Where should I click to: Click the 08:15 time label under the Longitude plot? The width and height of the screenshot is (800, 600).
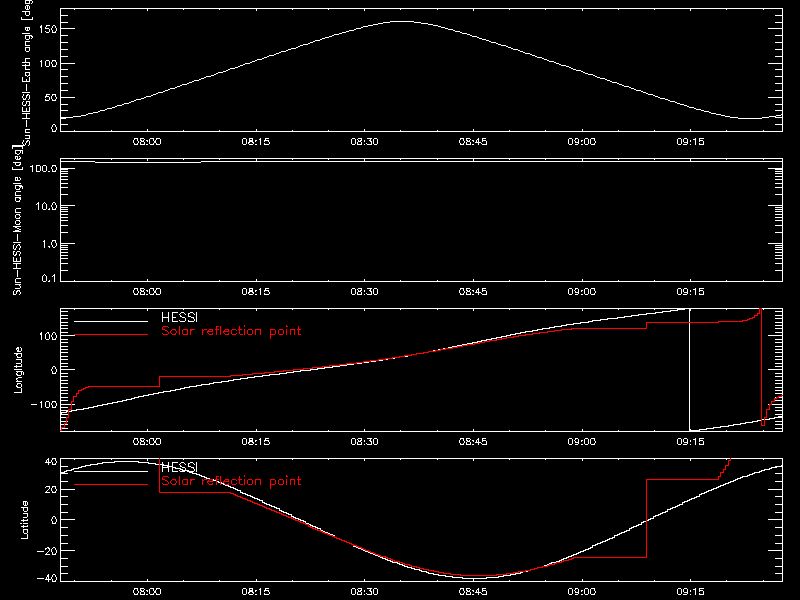click(256, 442)
